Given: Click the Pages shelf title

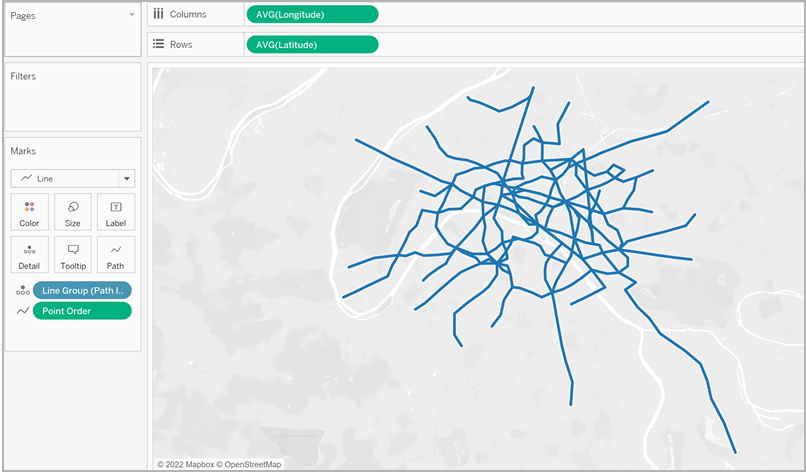Looking at the screenshot, I should point(23,16).
